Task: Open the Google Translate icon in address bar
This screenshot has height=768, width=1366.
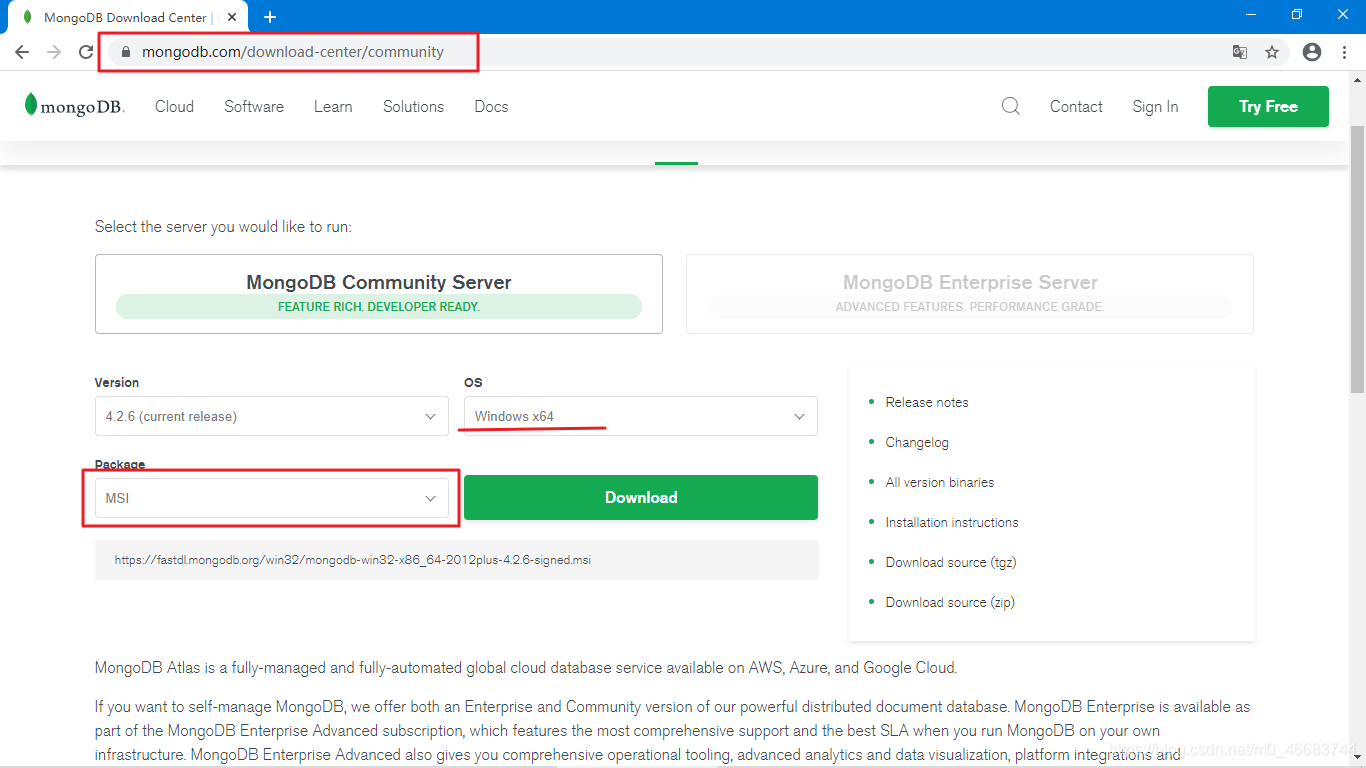Action: 1240,52
